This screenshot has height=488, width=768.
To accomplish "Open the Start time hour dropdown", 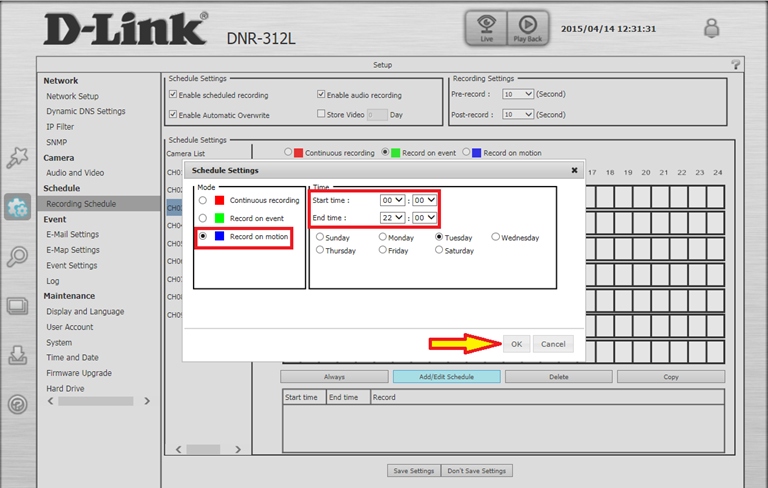I will pyautogui.click(x=392, y=199).
